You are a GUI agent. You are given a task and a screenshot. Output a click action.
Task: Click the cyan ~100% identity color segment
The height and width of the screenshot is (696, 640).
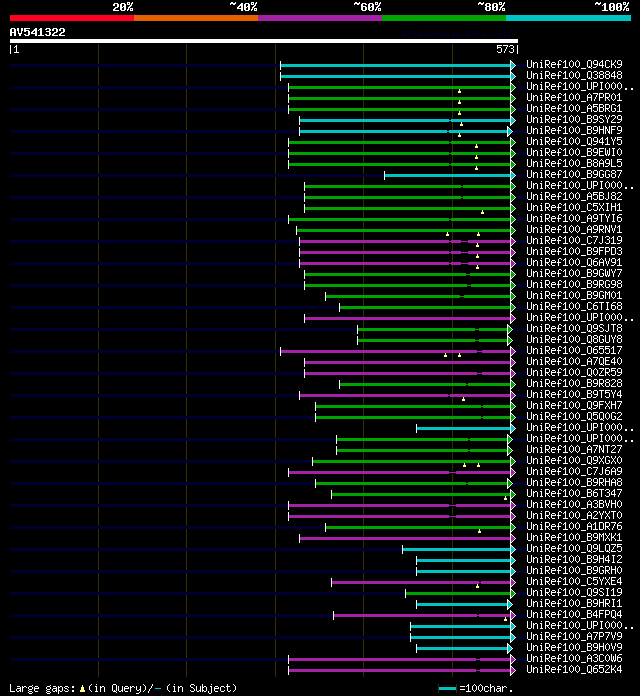tap(569, 18)
